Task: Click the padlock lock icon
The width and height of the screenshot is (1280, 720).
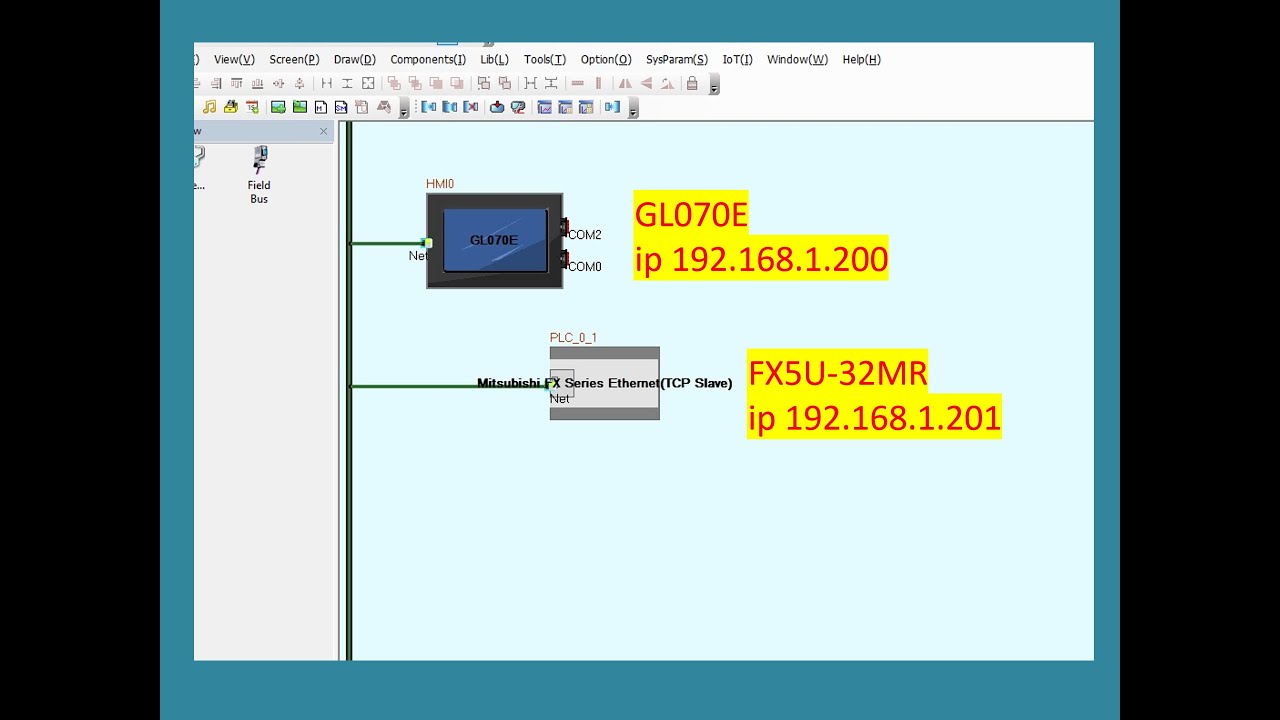Action: coord(692,84)
